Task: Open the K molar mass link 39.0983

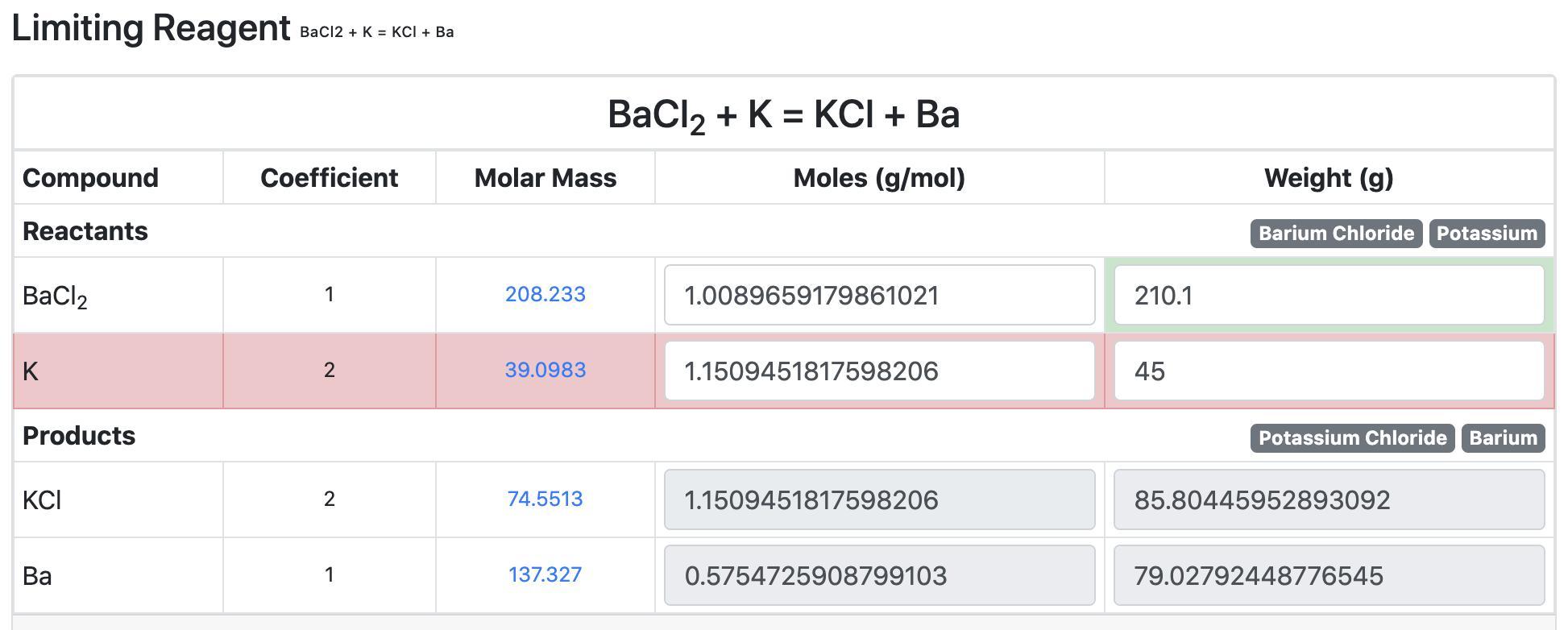Action: click(545, 371)
